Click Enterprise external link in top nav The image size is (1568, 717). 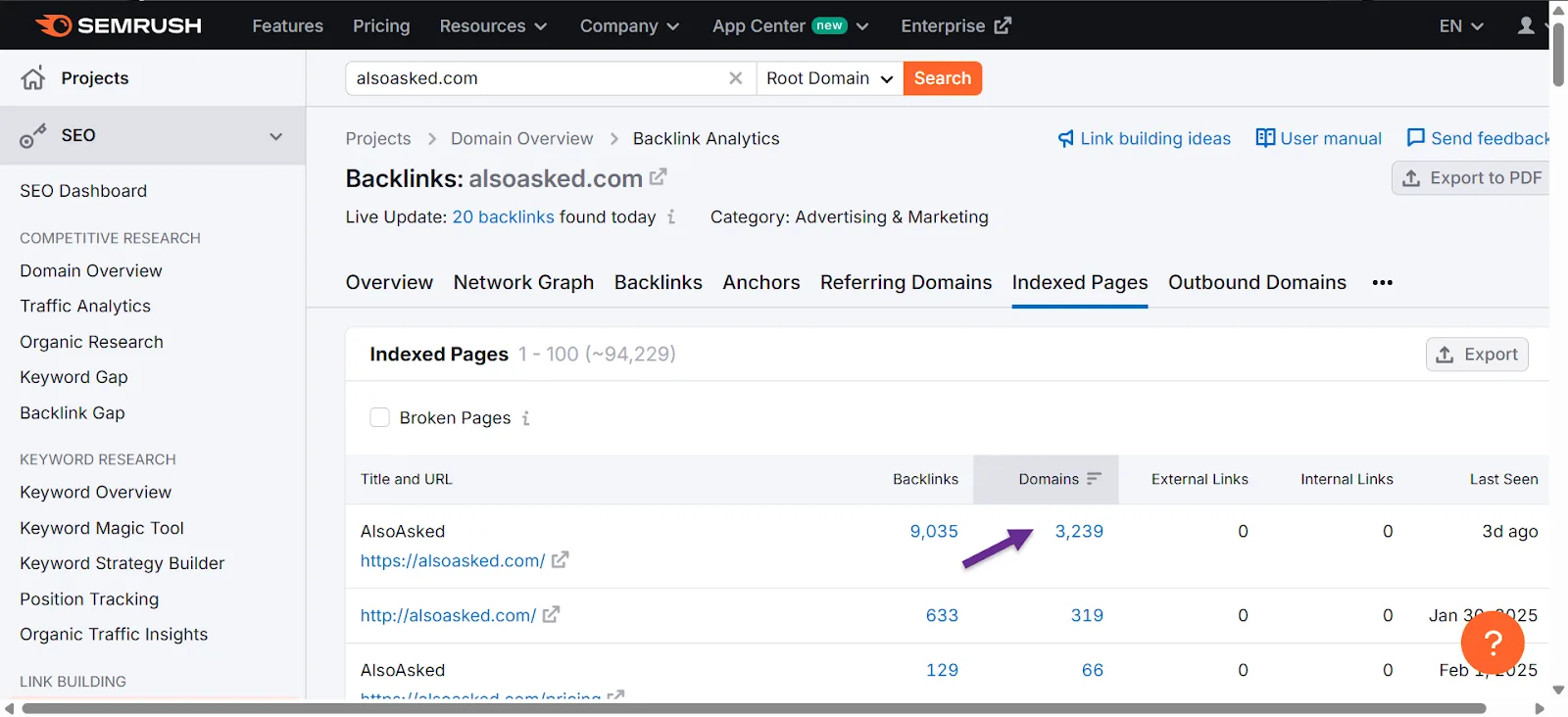click(955, 25)
